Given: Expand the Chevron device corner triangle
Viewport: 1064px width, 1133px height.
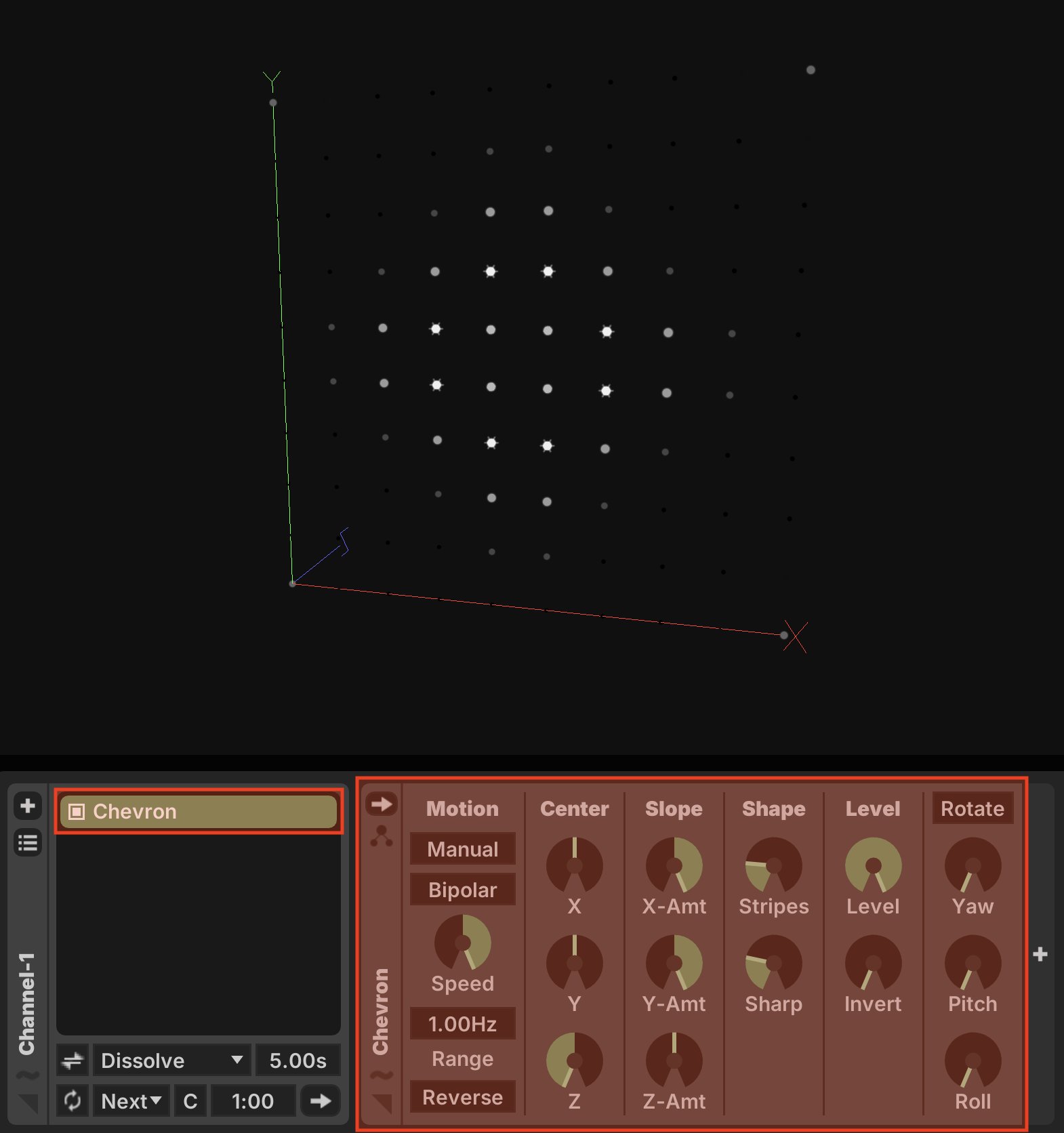Looking at the screenshot, I should pyautogui.click(x=382, y=1104).
